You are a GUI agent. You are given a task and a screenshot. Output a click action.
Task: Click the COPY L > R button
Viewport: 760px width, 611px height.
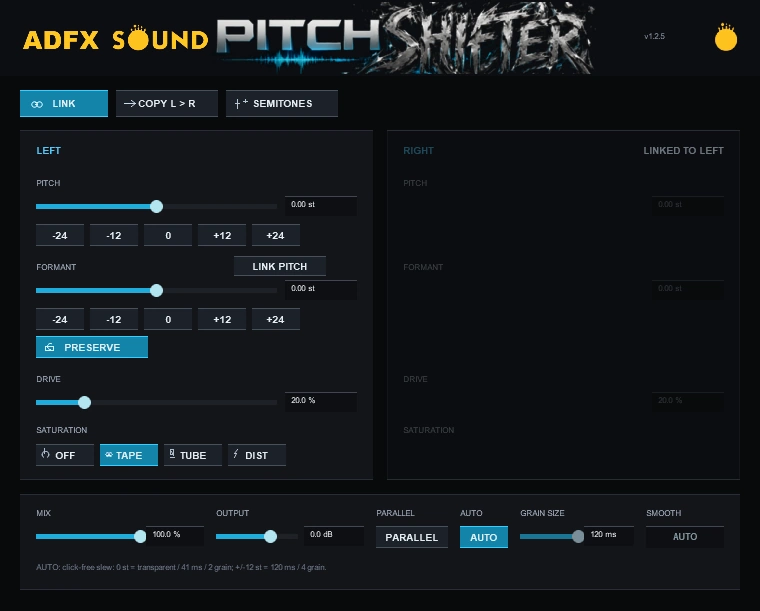(x=167, y=104)
